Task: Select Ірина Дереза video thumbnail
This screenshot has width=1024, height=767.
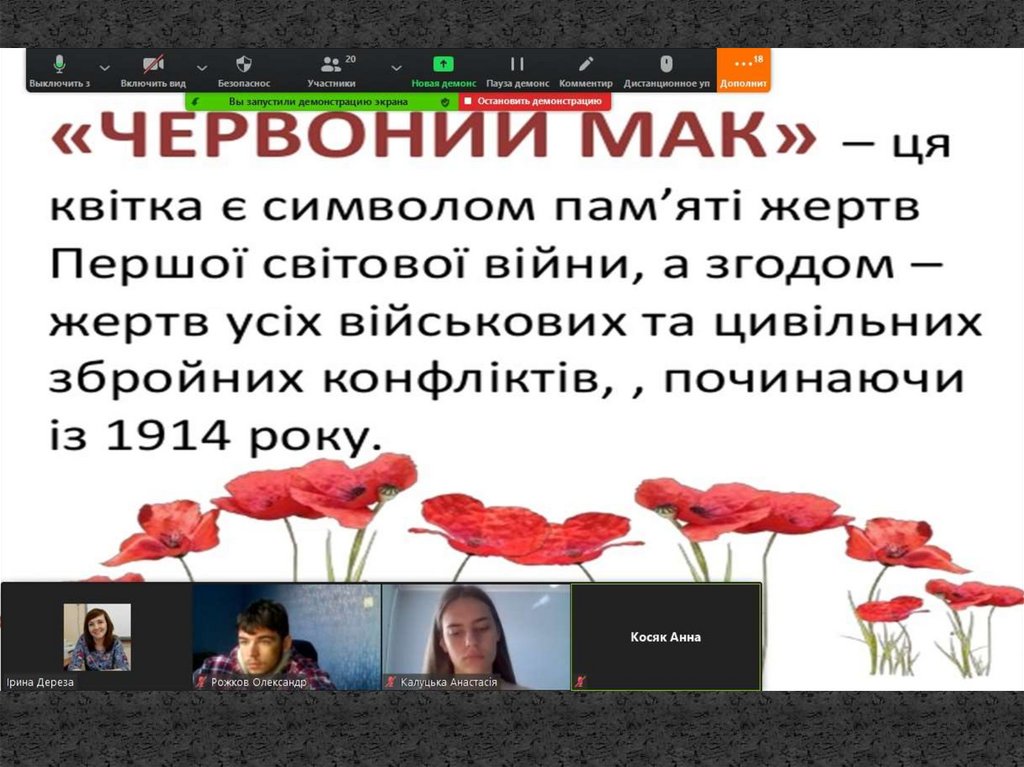Action: [x=97, y=636]
